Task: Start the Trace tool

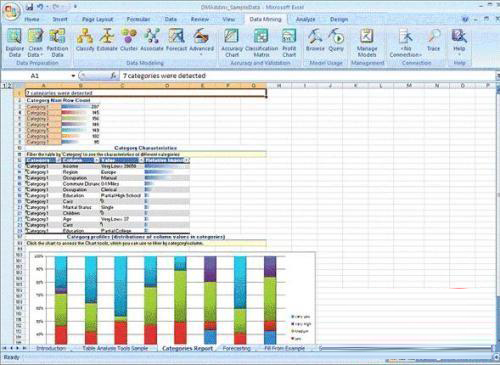Action: 433,40
